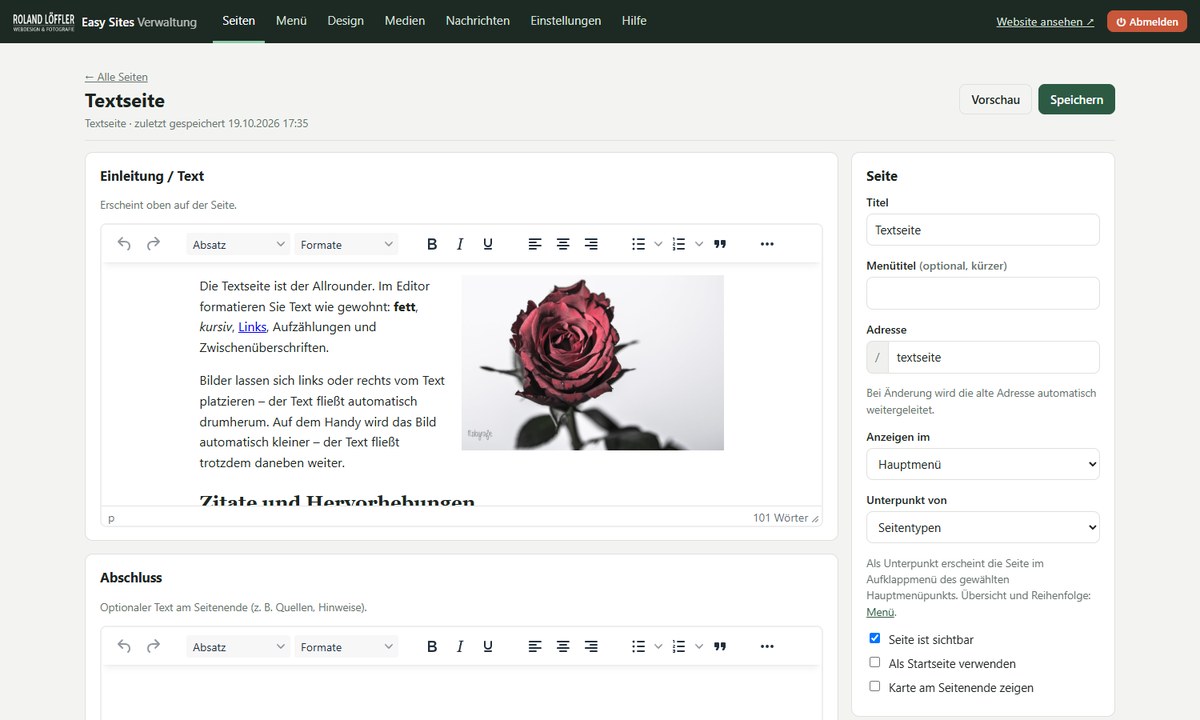Viewport: 1200px width, 720px height.
Task: Open the Hilfe tab
Action: [634, 20]
